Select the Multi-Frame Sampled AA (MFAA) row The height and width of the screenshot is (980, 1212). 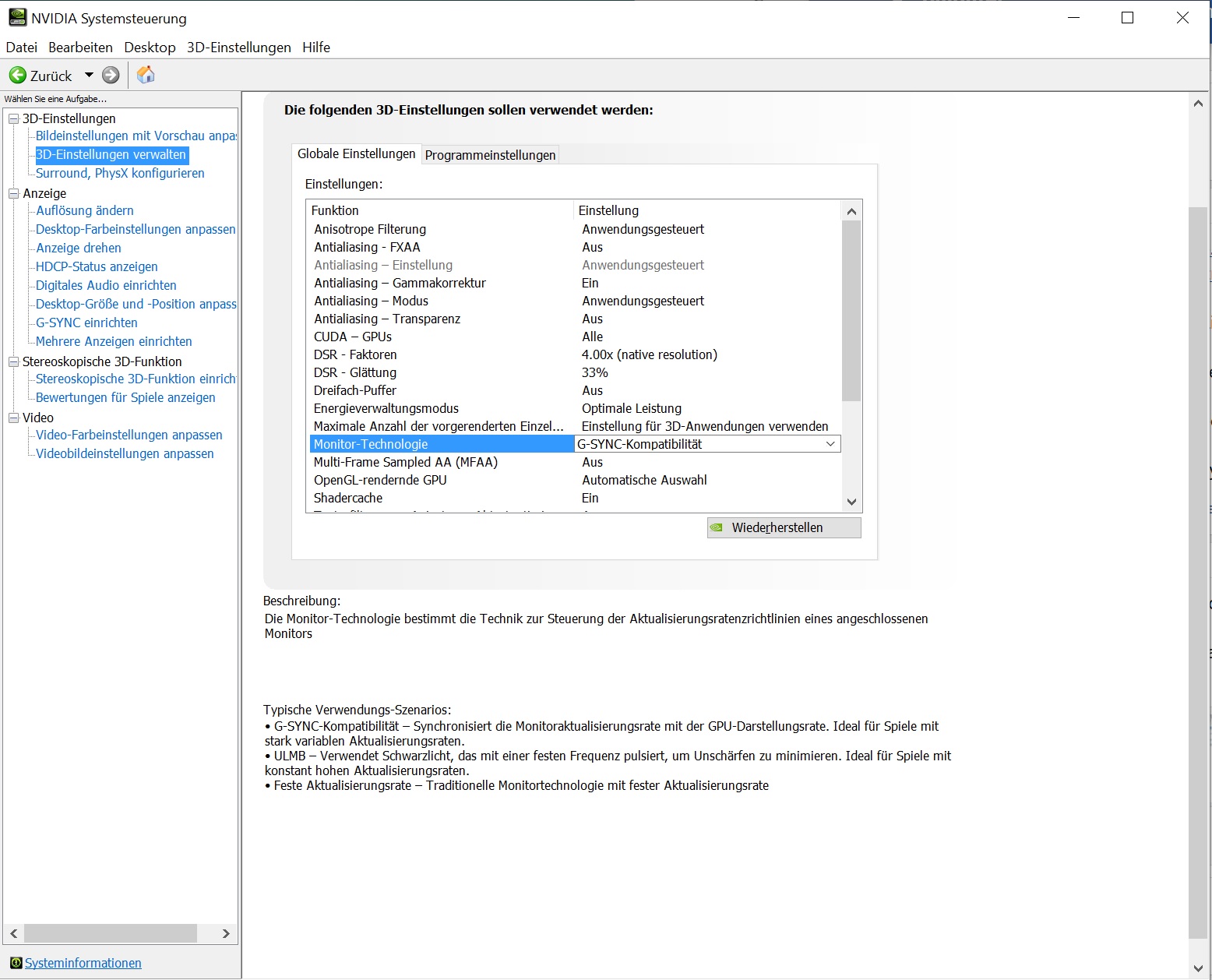(575, 462)
